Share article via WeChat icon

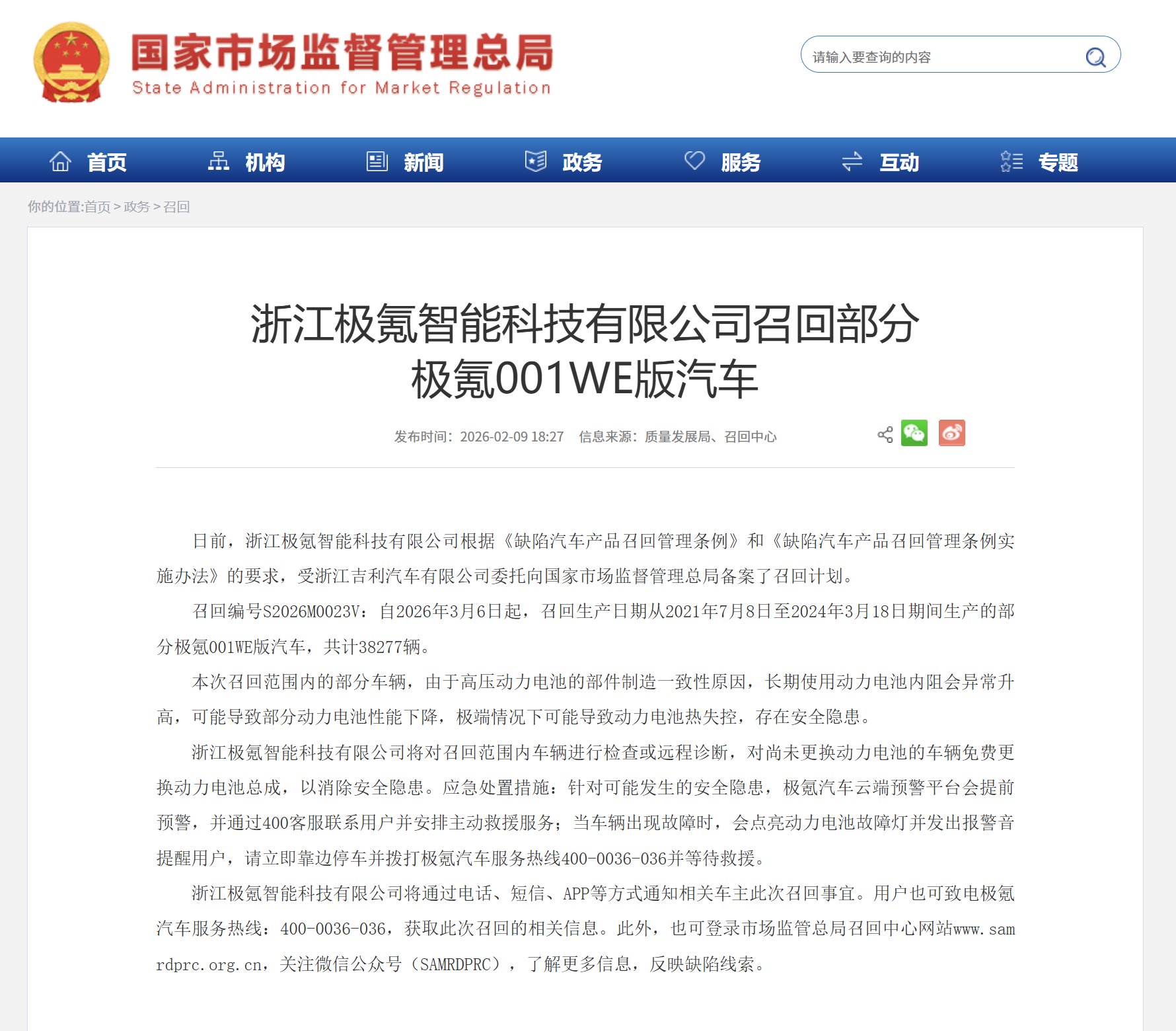pos(914,433)
